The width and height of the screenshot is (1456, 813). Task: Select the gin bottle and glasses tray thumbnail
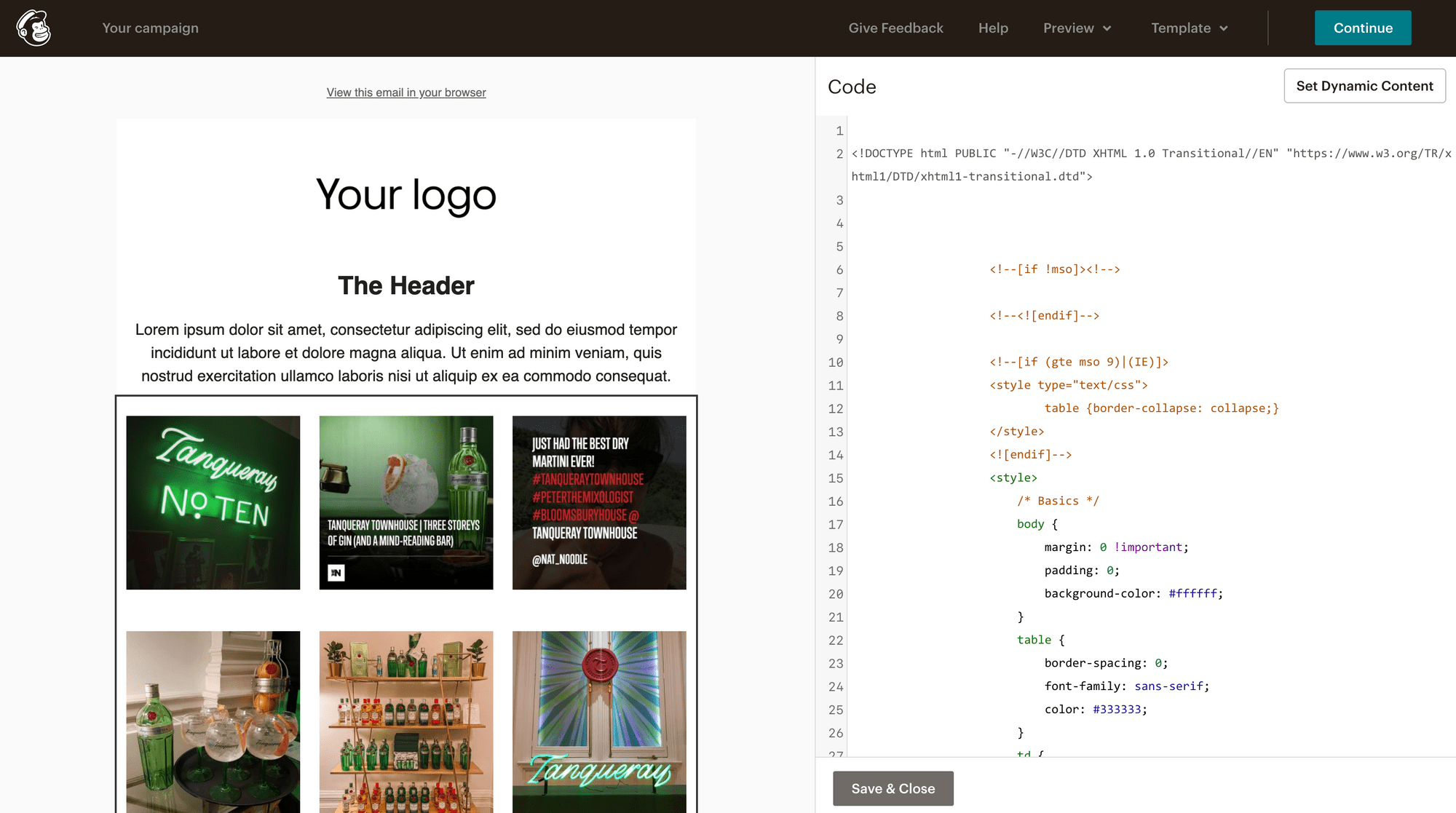(x=213, y=721)
